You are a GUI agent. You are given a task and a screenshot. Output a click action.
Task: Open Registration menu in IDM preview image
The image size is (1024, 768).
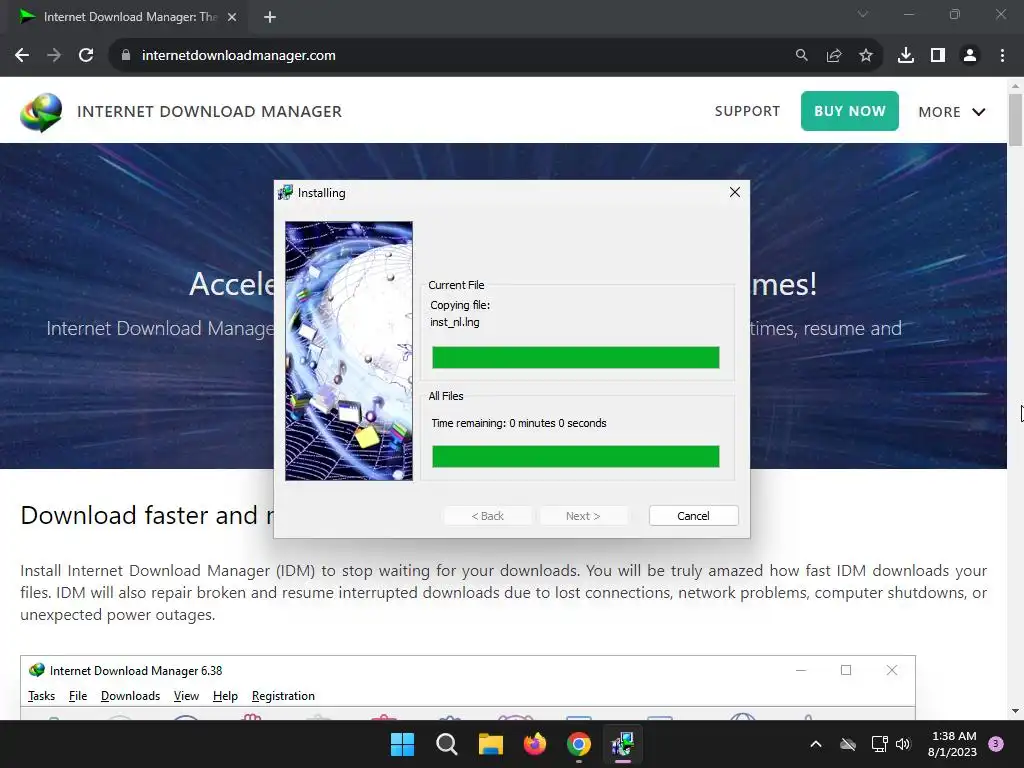tap(283, 696)
